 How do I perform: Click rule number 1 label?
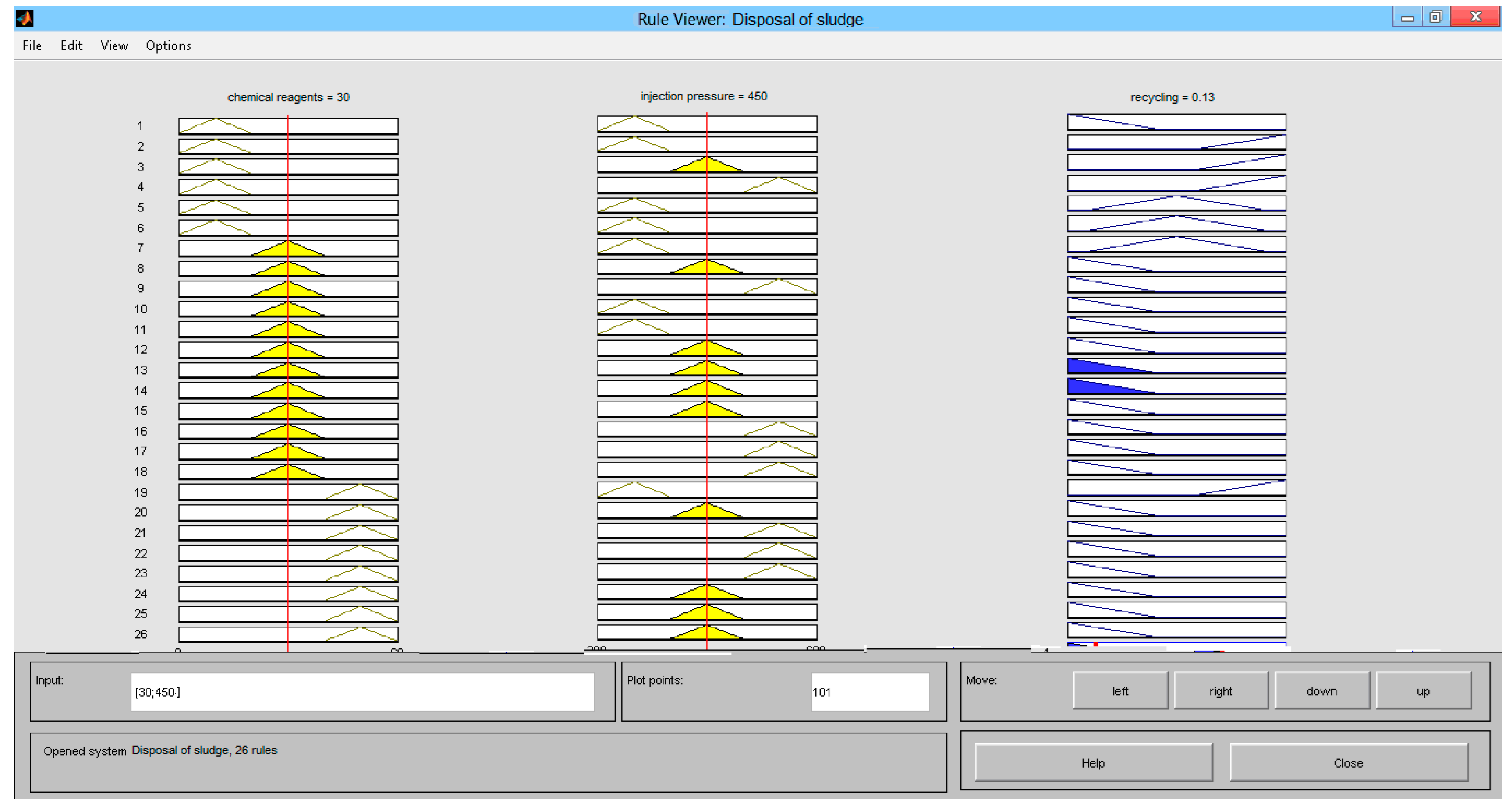pos(140,125)
